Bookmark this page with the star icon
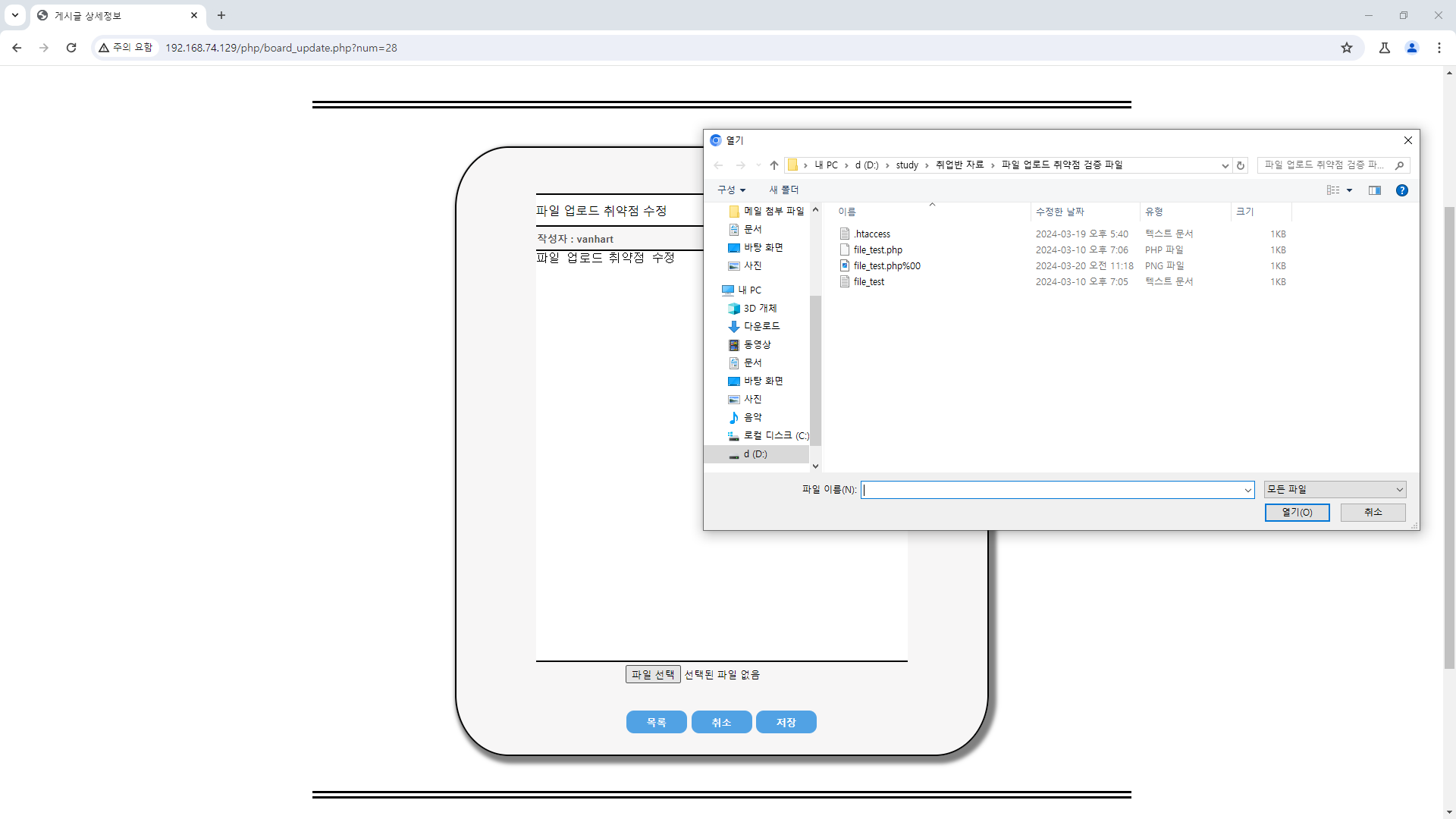This screenshot has height=819, width=1456. coord(1346,48)
